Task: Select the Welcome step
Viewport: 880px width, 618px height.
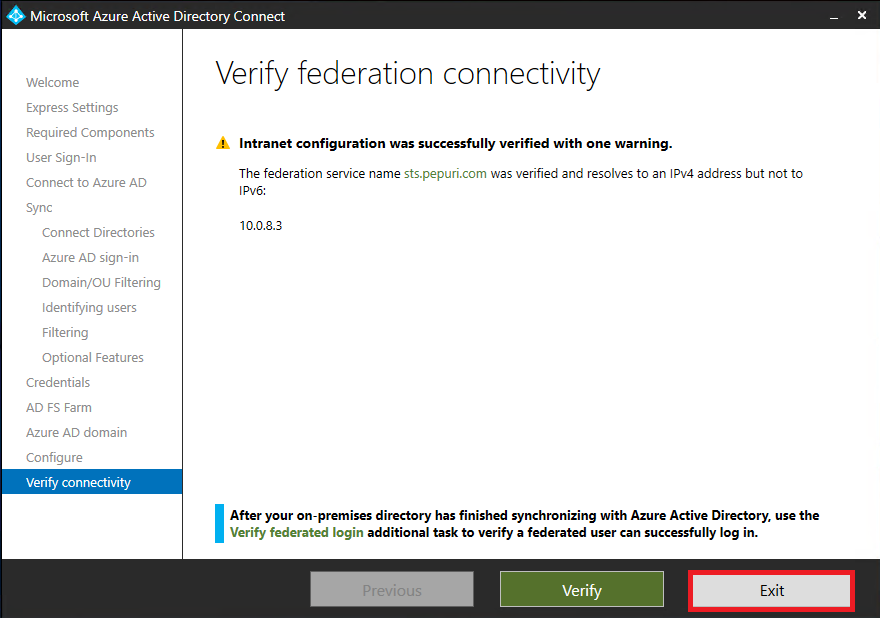Action: pos(52,83)
